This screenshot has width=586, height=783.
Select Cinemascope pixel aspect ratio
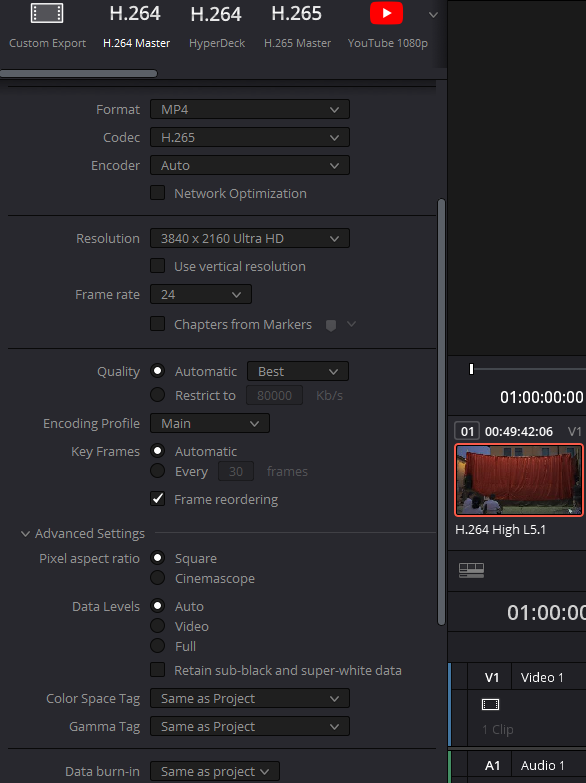pos(158,578)
